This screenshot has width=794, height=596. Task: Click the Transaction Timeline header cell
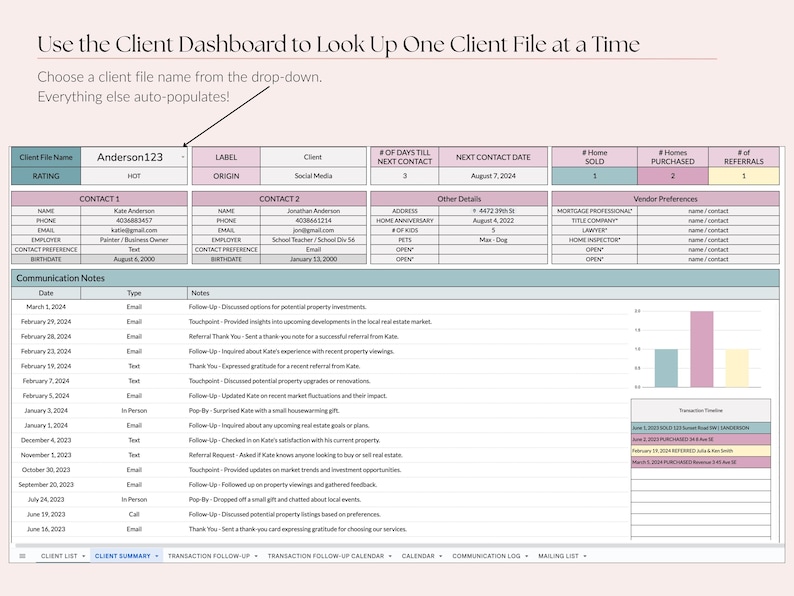pos(701,411)
